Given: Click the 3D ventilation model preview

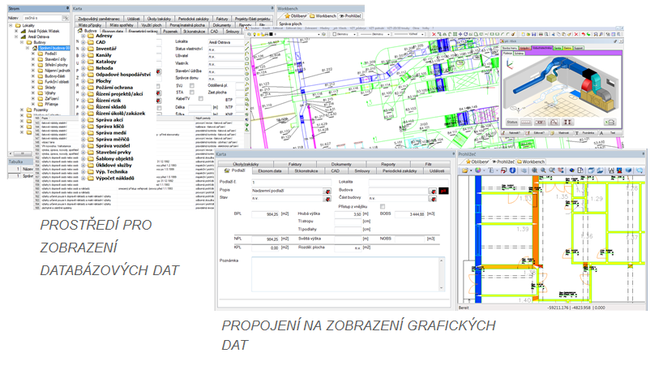Looking at the screenshot, I should pyautogui.click(x=562, y=86).
